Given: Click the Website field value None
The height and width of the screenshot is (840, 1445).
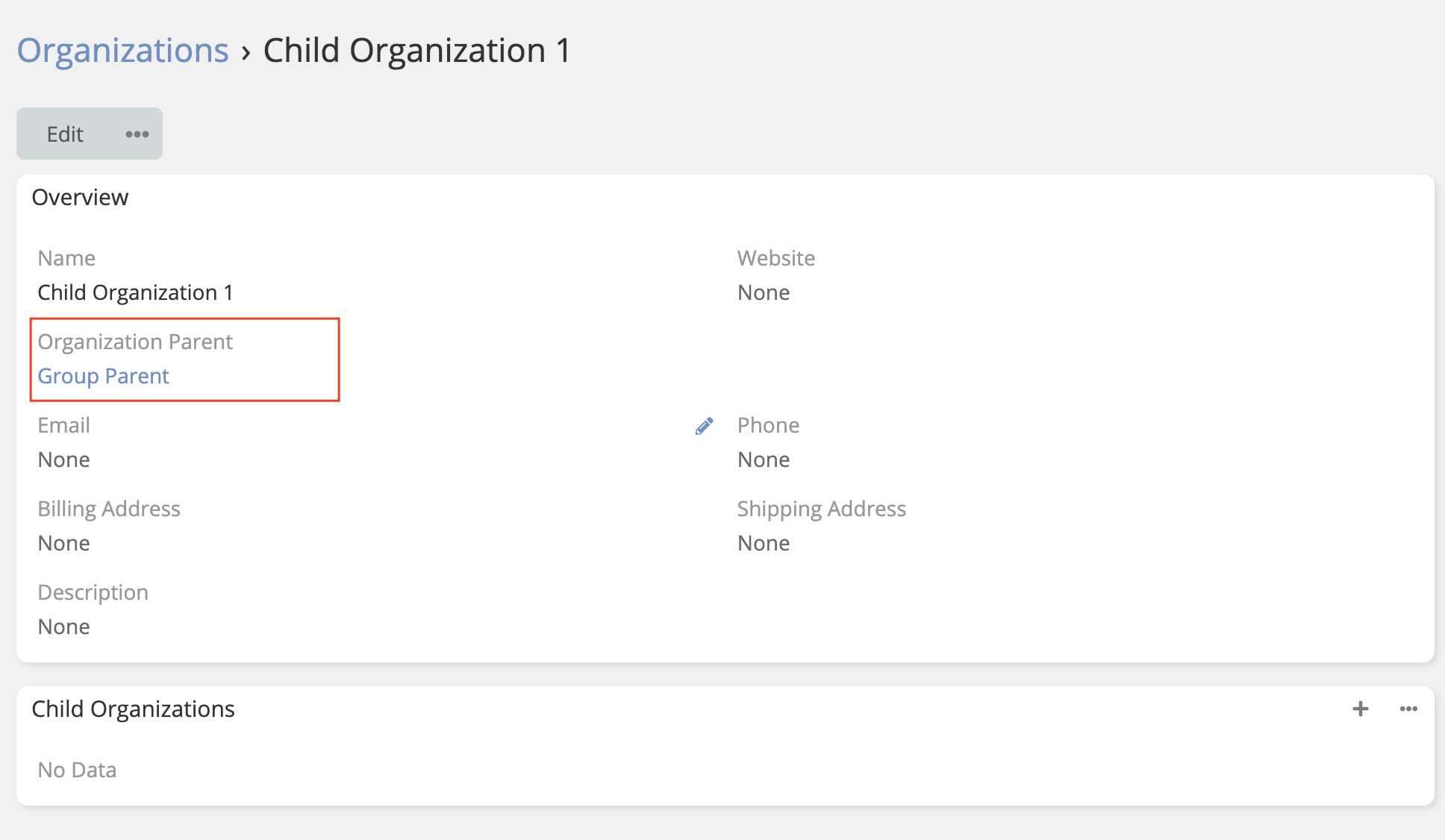Looking at the screenshot, I should coord(764,292).
